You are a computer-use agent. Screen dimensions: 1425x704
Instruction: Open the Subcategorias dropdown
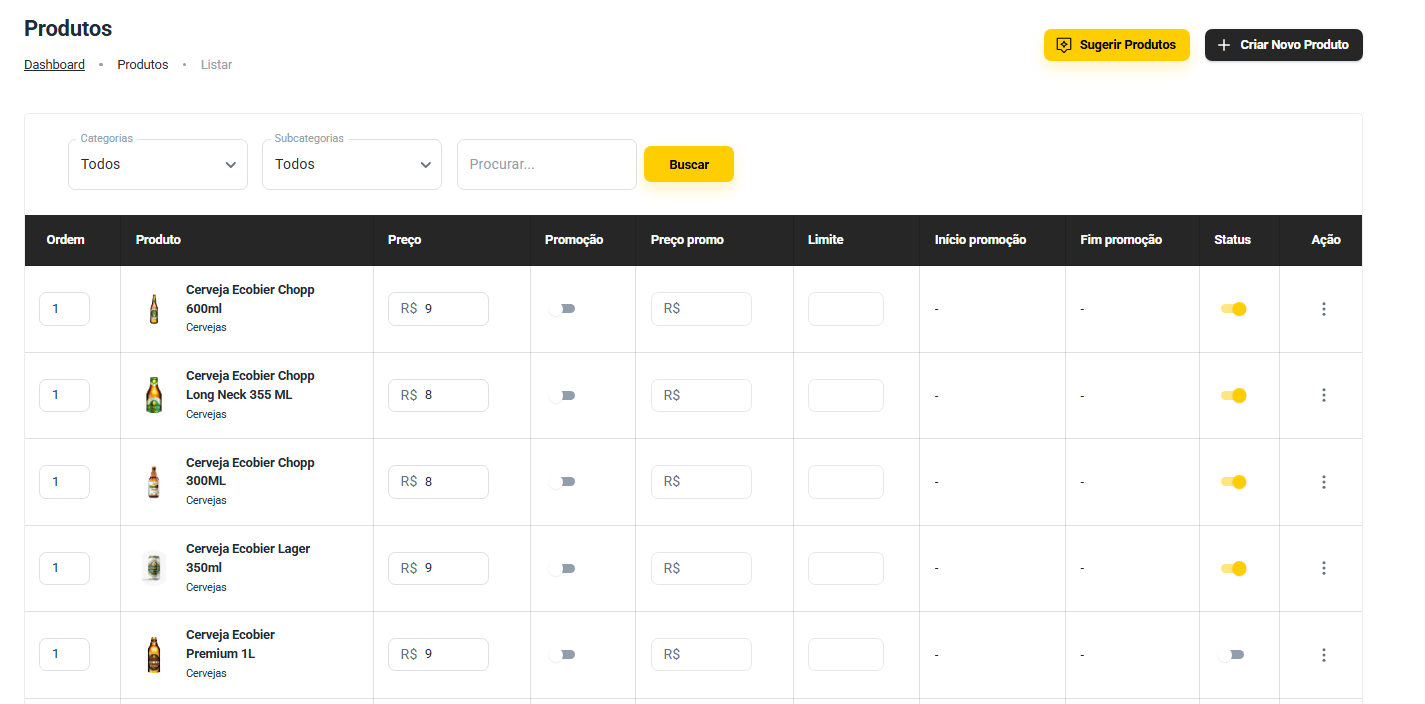point(352,164)
